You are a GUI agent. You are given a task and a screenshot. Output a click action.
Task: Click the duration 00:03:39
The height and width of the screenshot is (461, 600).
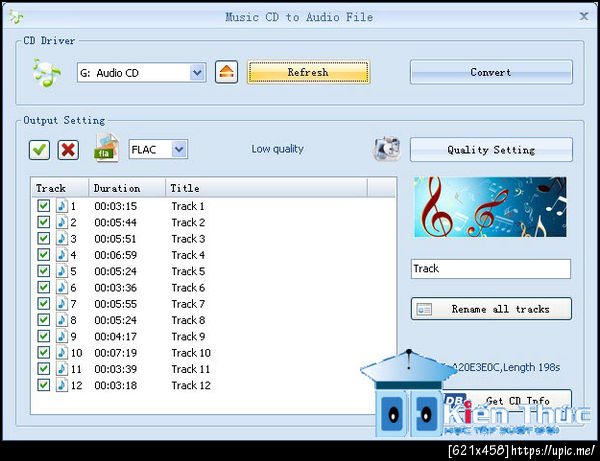click(x=116, y=369)
